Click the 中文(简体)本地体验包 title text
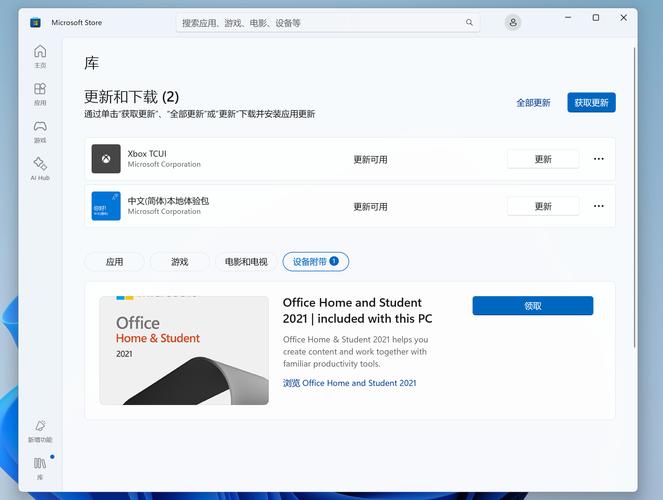Screen dimensions: 663x500 (168, 201)
